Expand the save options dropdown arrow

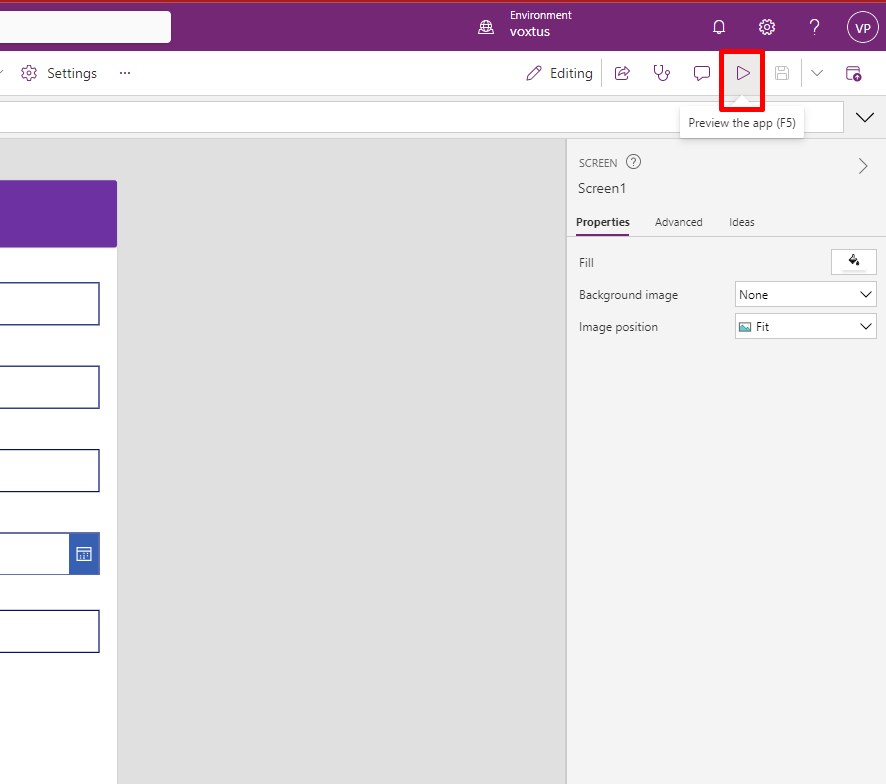(817, 73)
